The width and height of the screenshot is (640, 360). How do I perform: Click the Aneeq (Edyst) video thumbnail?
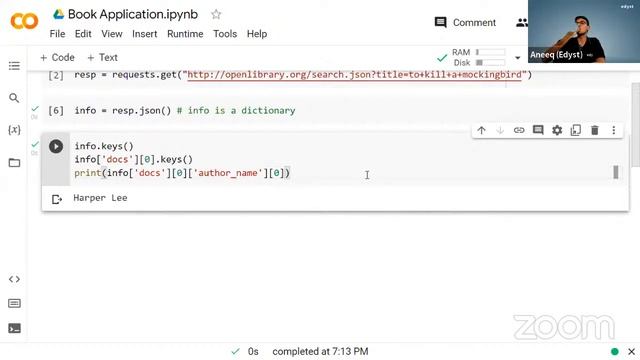[x=584, y=31]
